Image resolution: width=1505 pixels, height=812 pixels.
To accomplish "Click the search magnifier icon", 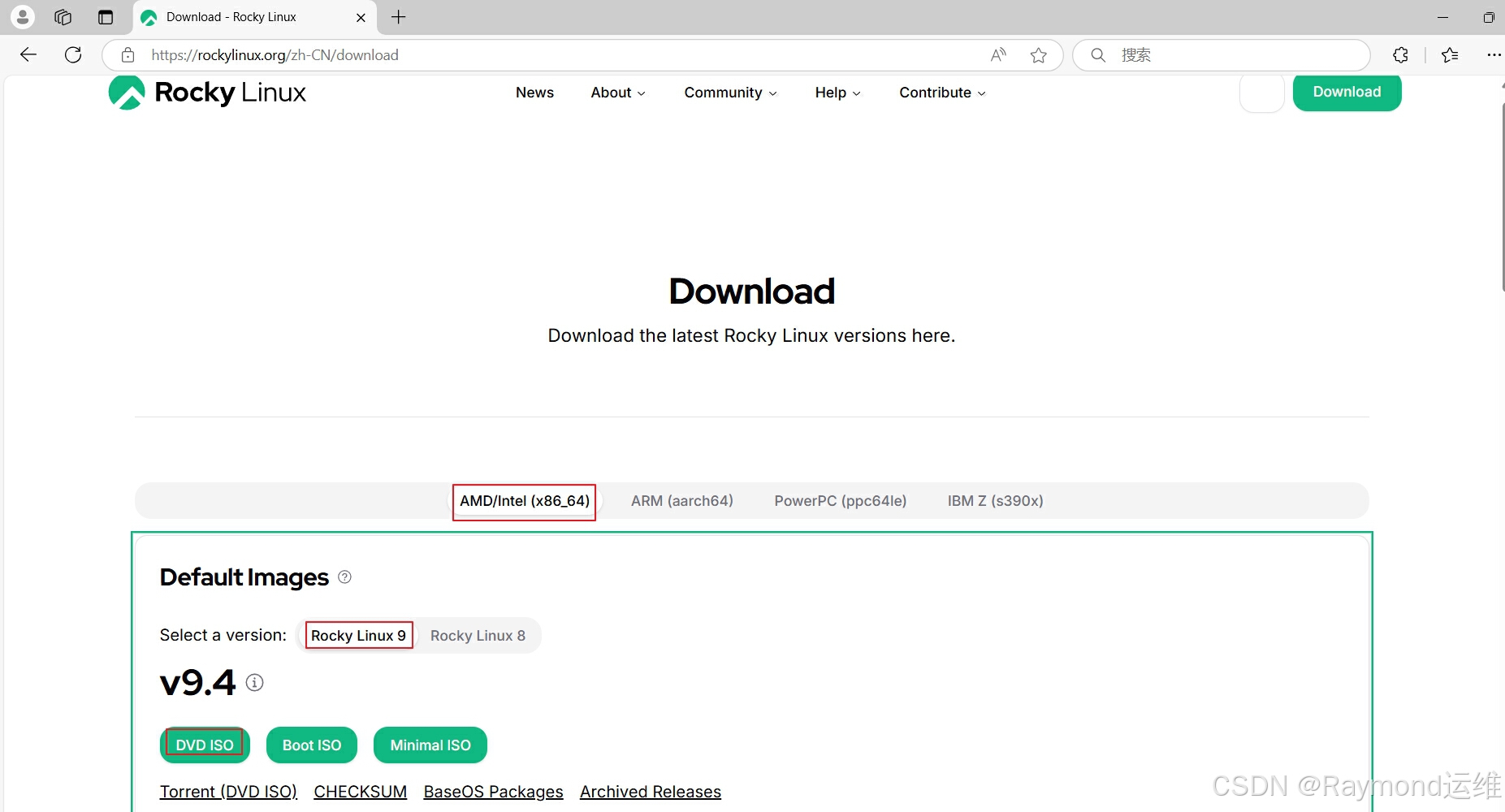I will (x=1098, y=55).
